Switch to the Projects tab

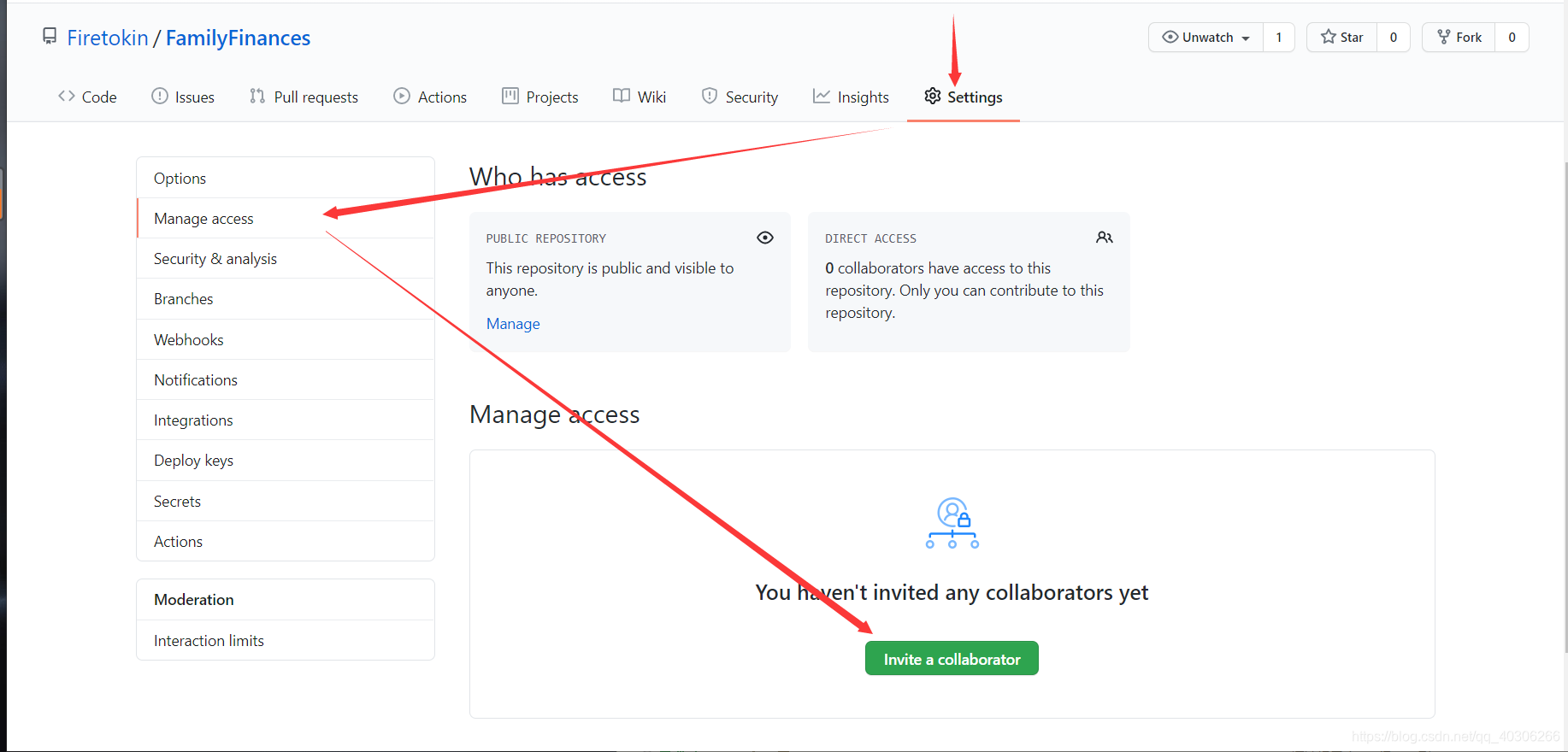pos(540,97)
